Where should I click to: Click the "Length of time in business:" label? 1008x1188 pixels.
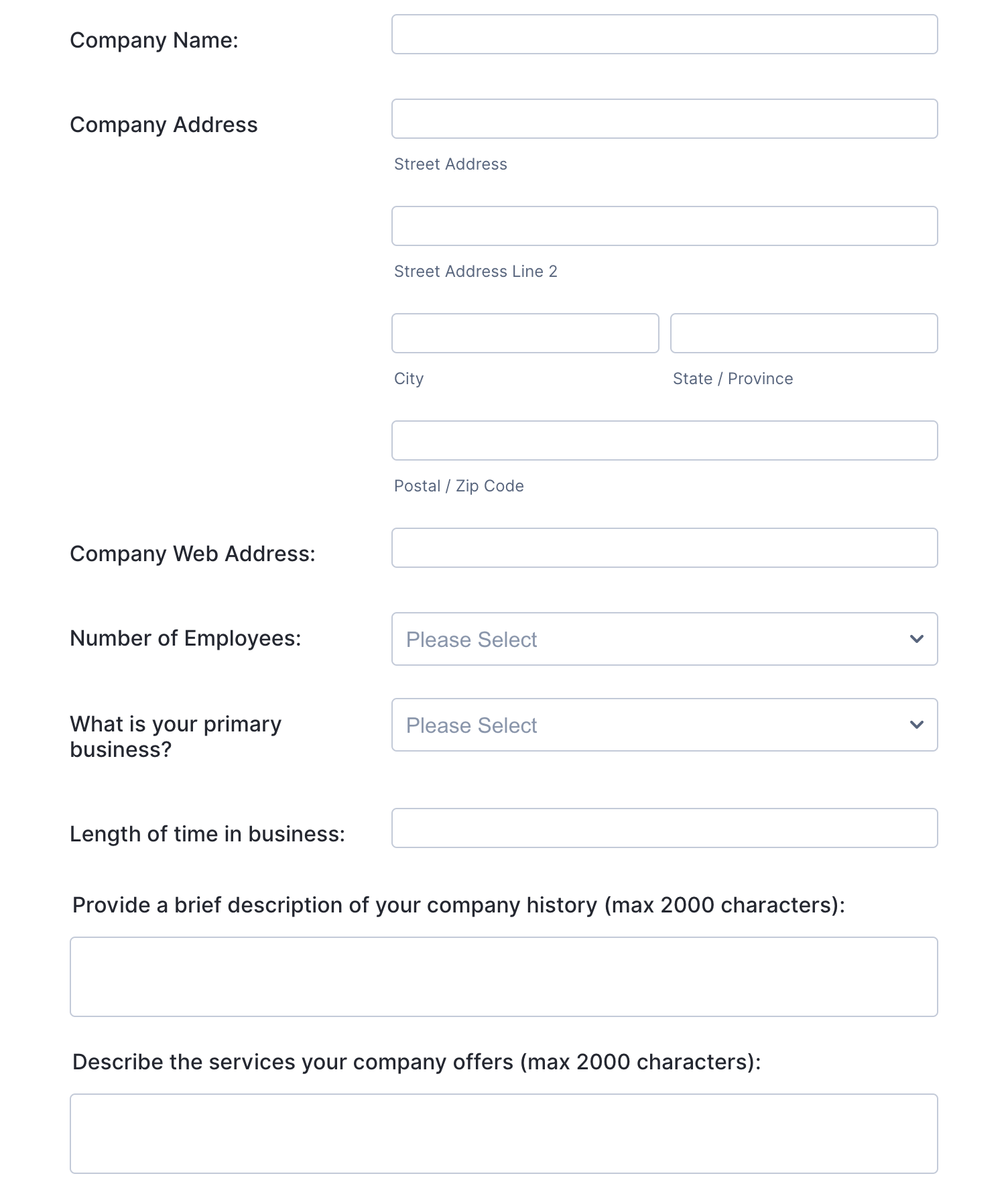[x=207, y=834]
